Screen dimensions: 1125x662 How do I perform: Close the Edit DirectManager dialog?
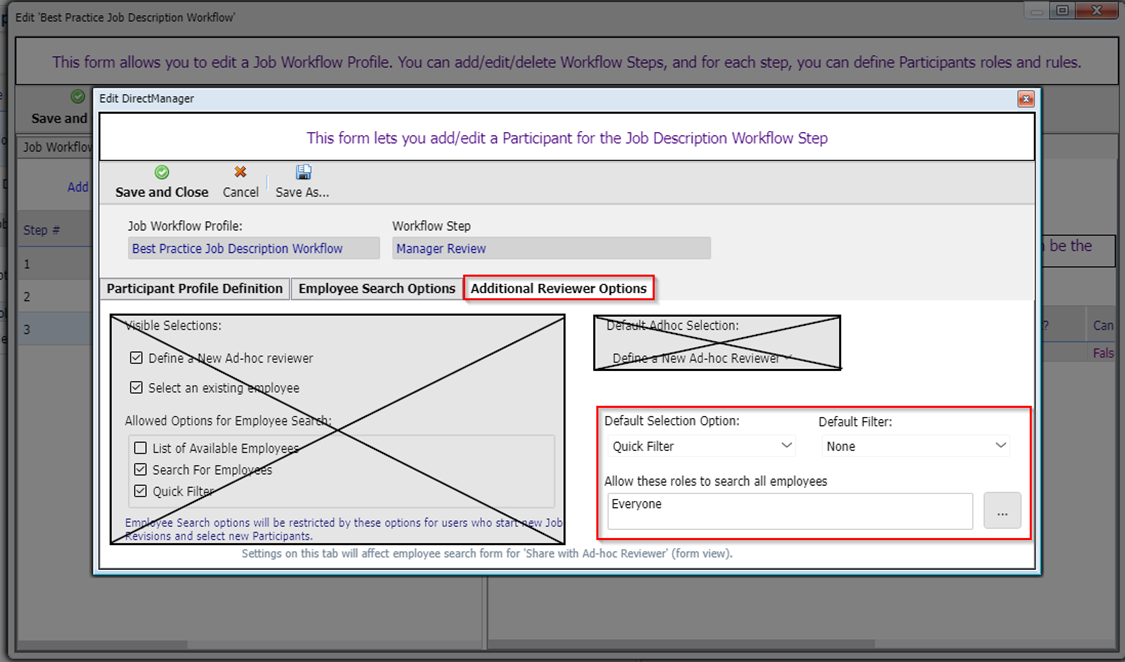click(x=1025, y=99)
